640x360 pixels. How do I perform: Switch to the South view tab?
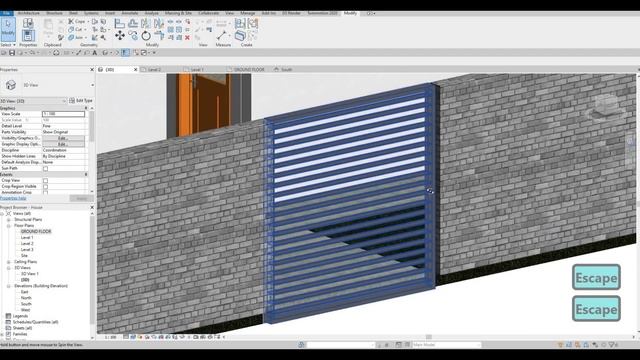287,70
